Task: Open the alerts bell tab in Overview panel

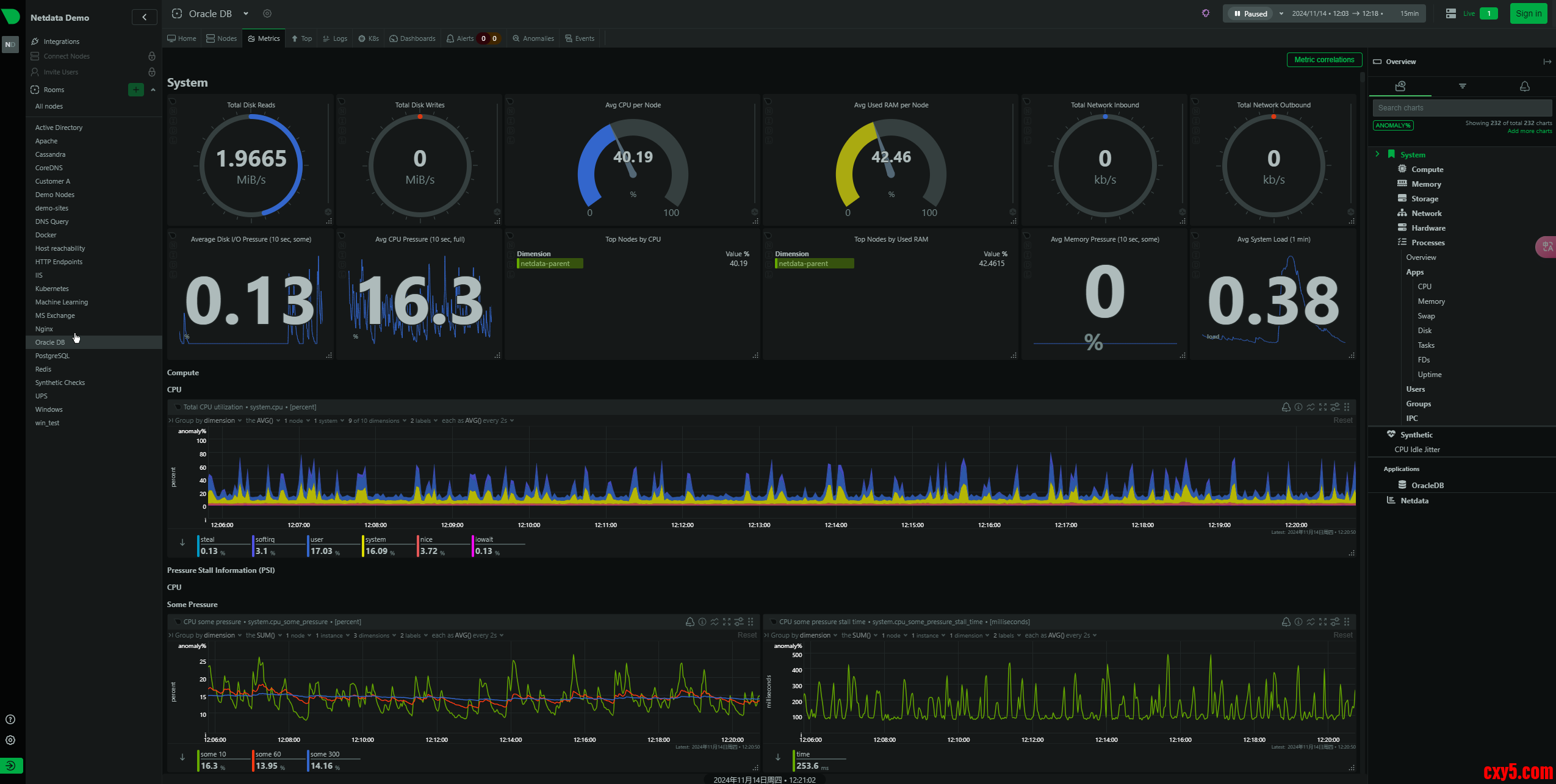Action: 1524,86
